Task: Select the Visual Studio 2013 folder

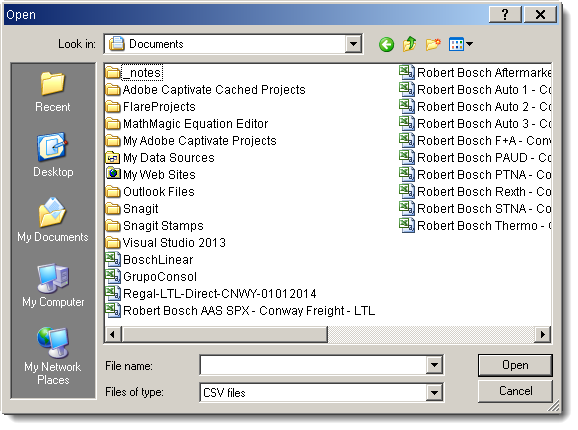Action: 166,242
